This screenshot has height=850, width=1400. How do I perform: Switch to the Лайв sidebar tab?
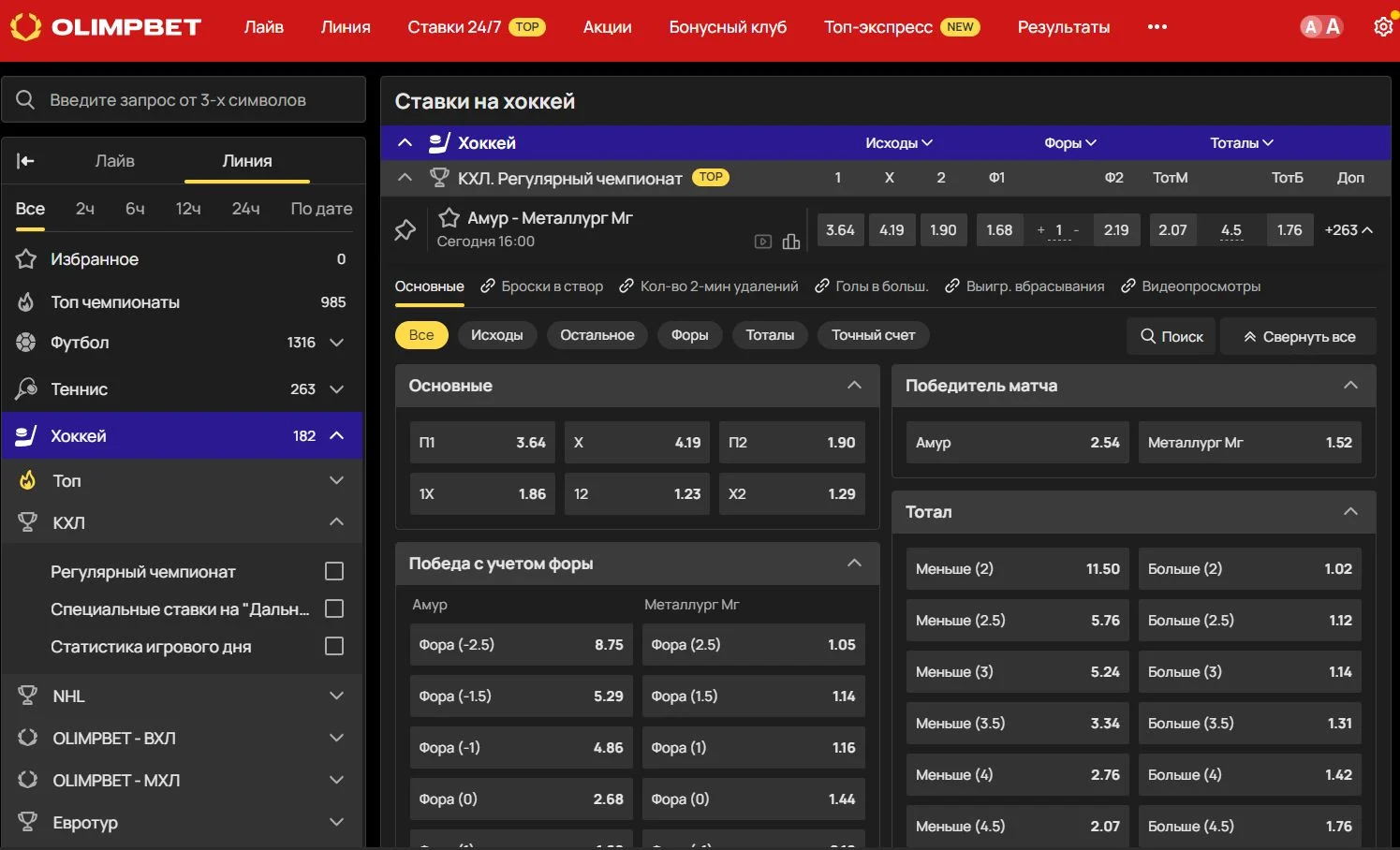coord(114,161)
